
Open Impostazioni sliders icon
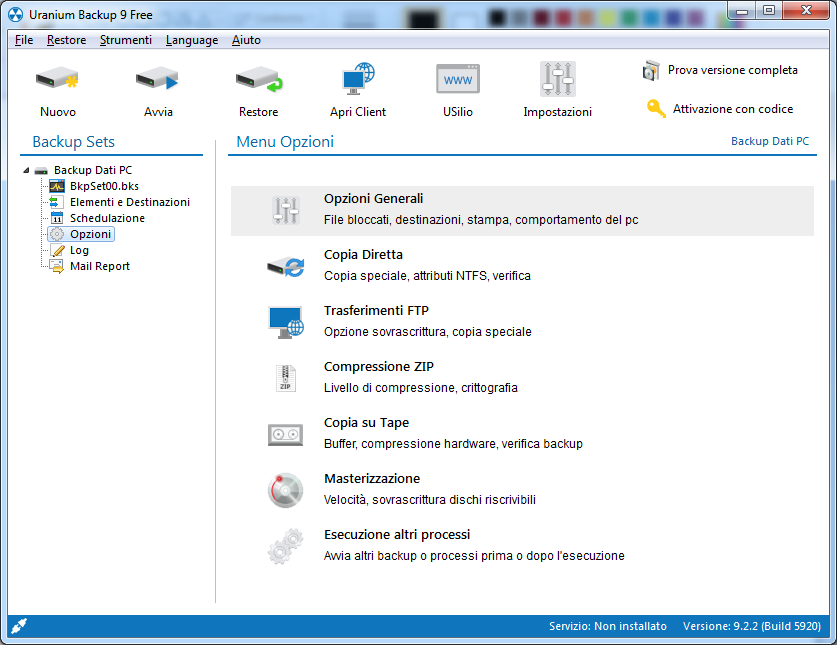pos(557,79)
